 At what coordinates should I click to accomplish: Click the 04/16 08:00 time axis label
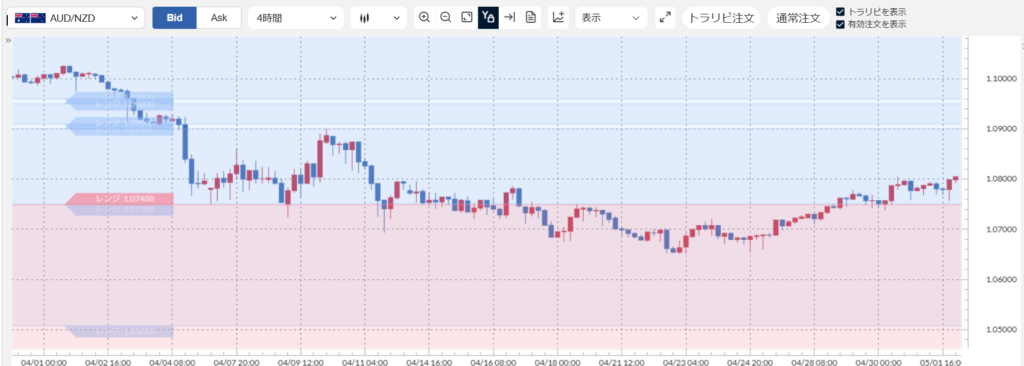[x=493, y=361]
